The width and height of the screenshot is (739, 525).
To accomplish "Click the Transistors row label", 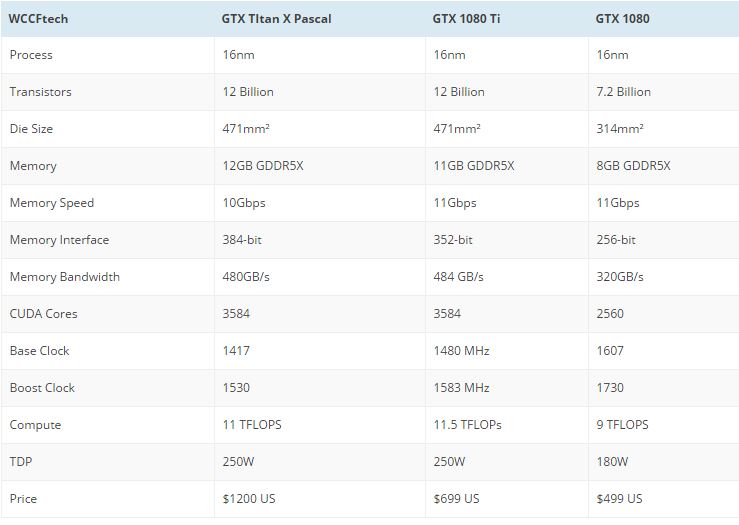I will pos(41,92).
